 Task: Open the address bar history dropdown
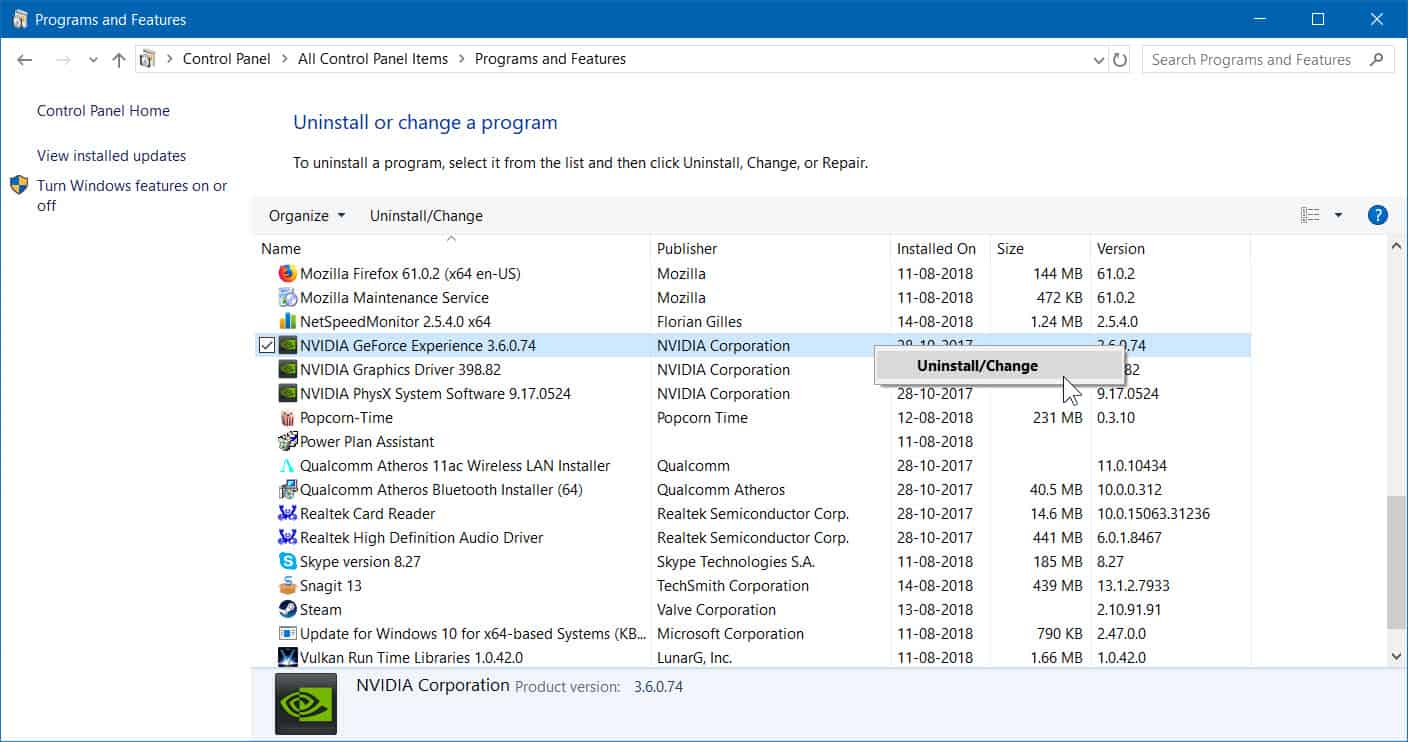point(1100,60)
